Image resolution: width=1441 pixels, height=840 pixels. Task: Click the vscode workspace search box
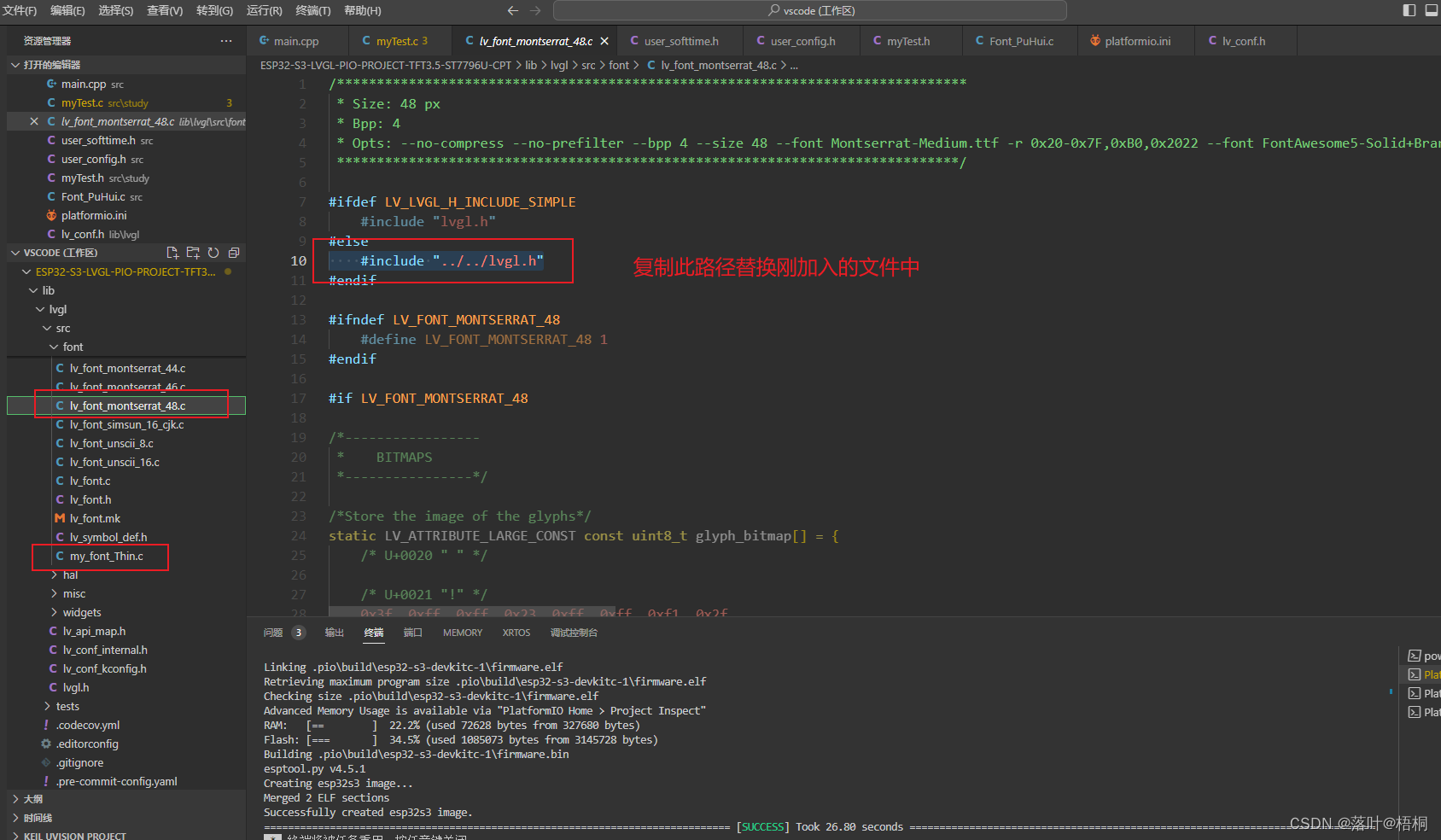click(x=810, y=10)
